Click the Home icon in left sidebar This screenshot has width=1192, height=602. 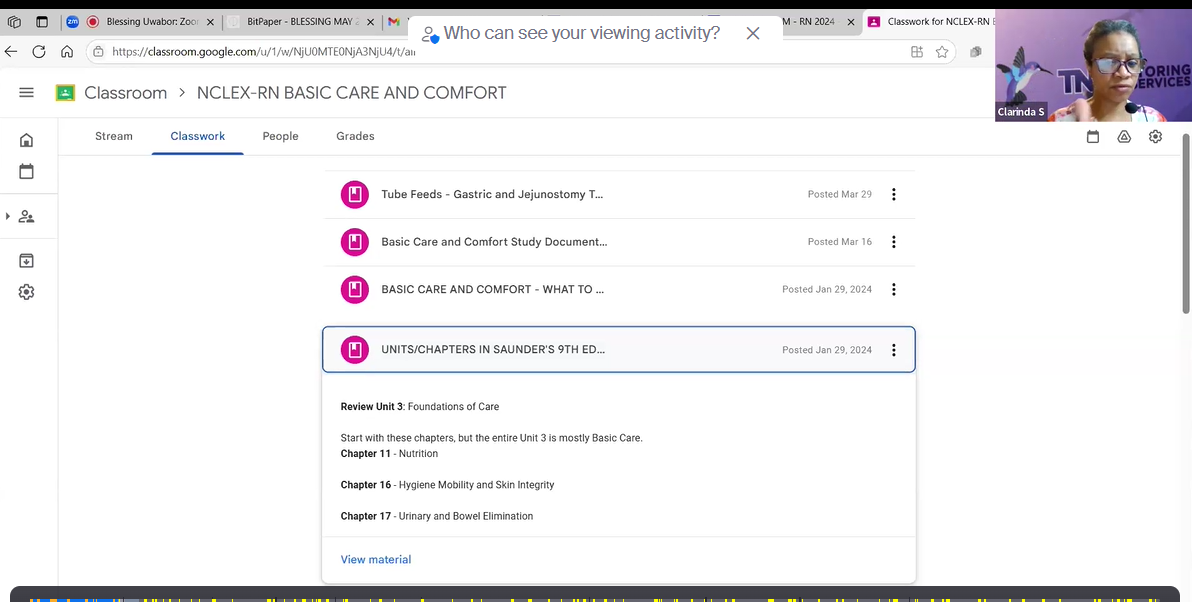[x=27, y=140]
